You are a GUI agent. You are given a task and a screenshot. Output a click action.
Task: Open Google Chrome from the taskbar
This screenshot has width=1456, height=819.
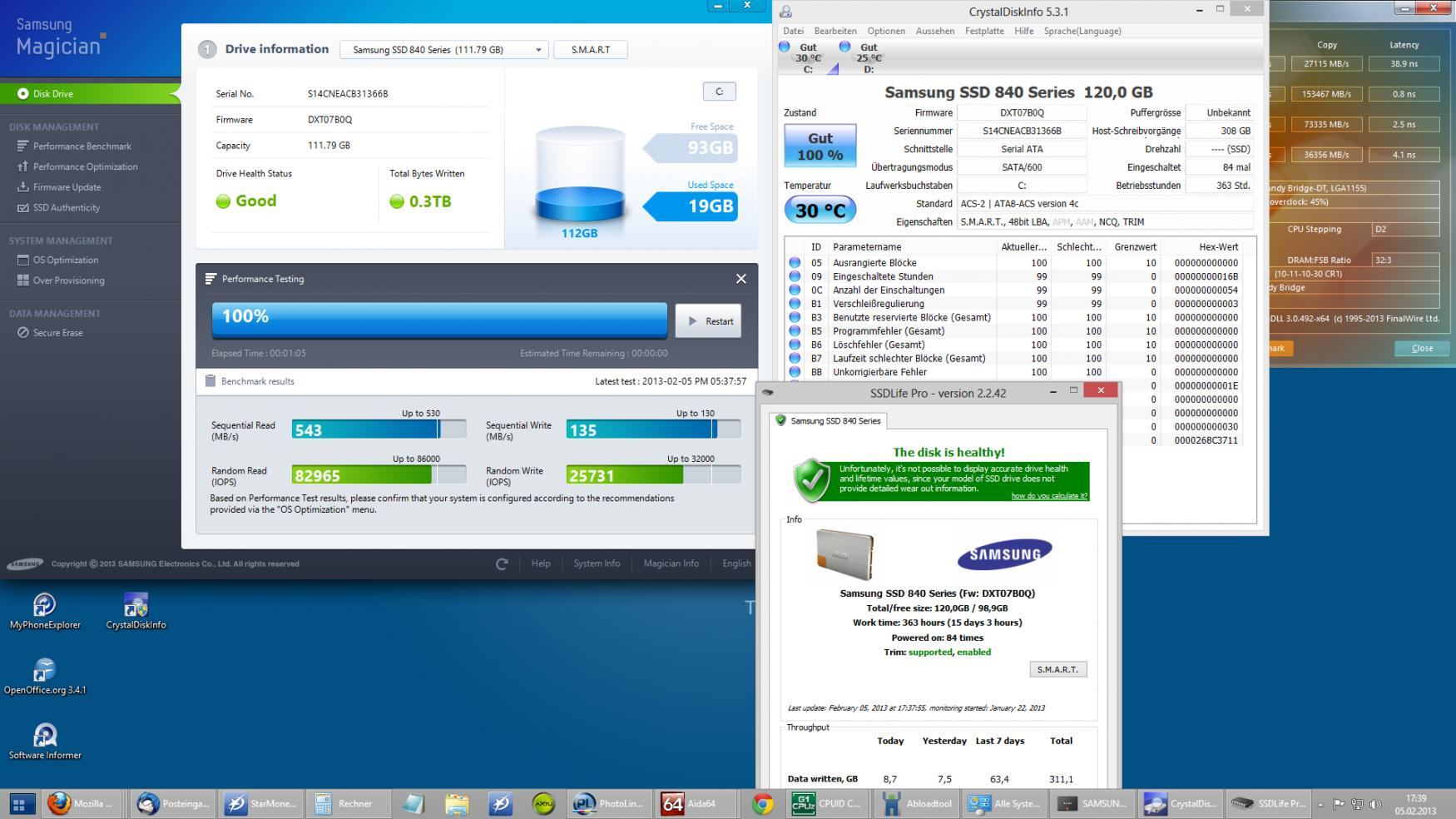(762, 804)
